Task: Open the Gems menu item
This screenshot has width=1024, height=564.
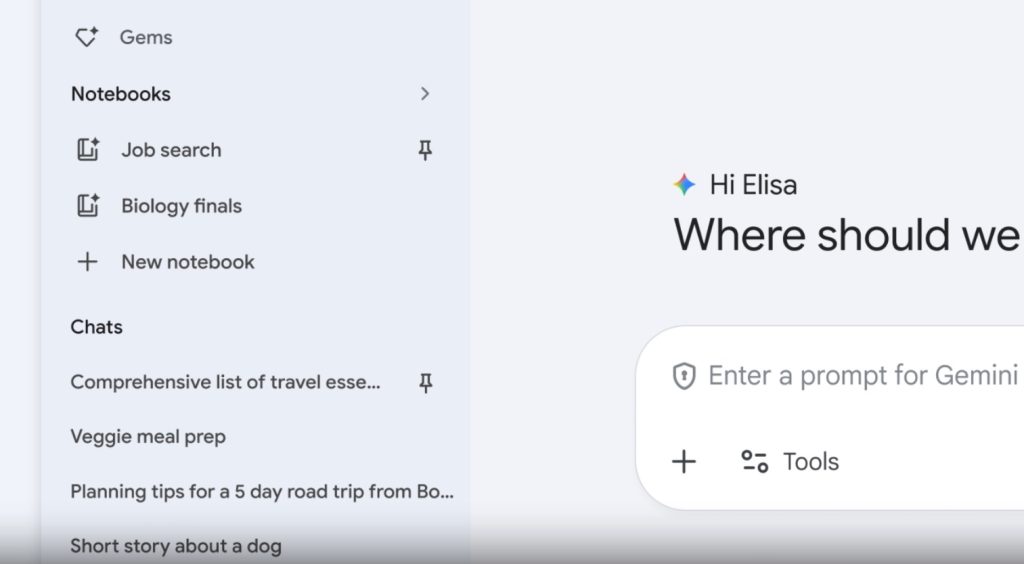Action: click(146, 37)
